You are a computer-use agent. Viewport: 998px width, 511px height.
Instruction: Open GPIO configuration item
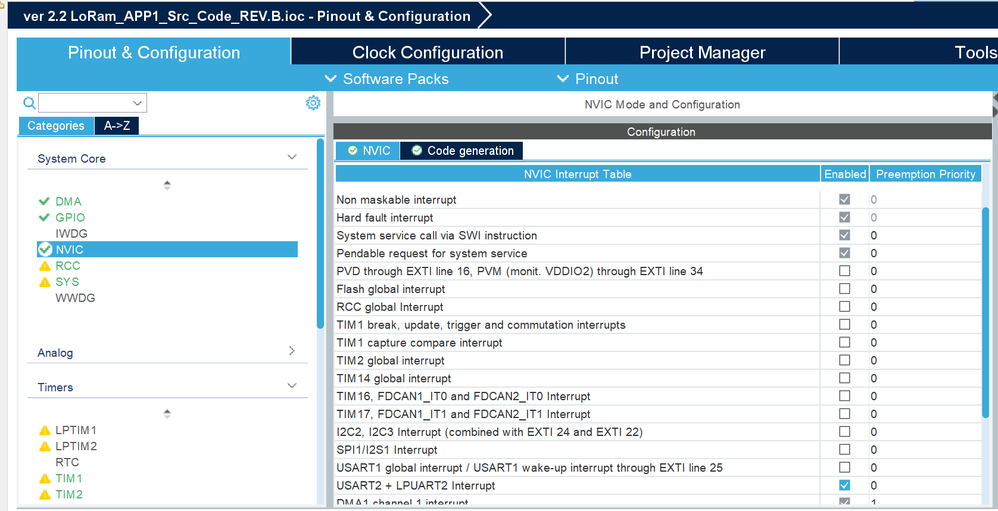pos(70,218)
